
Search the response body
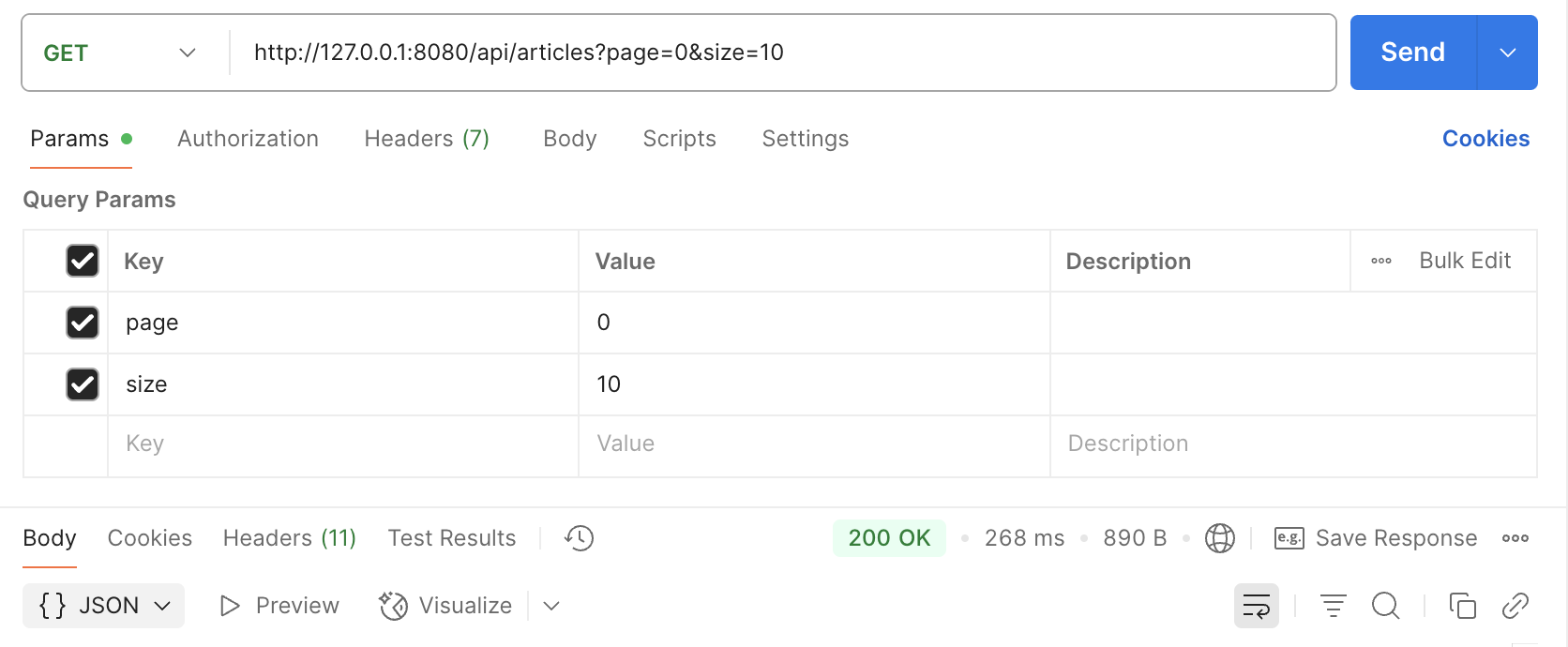click(x=1385, y=606)
